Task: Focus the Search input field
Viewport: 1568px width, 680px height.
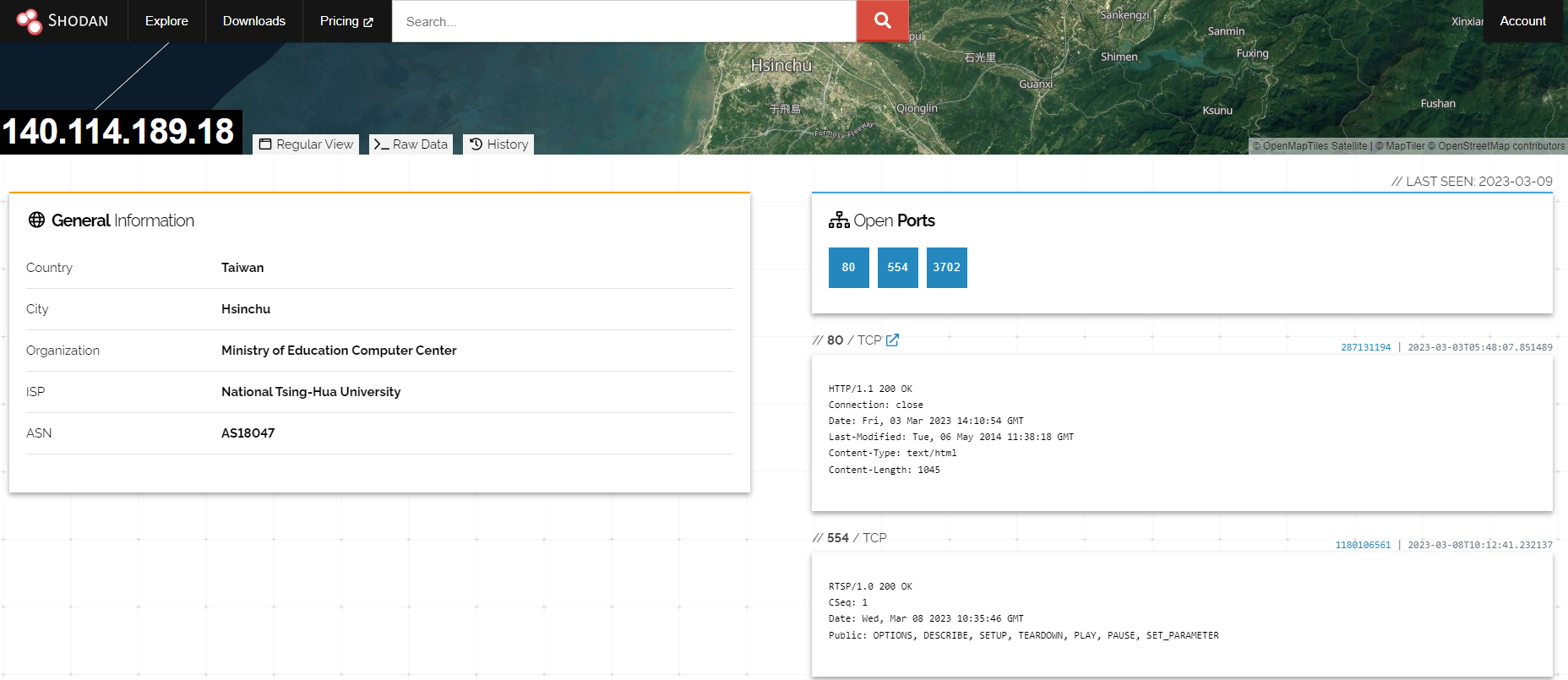Action: [624, 21]
